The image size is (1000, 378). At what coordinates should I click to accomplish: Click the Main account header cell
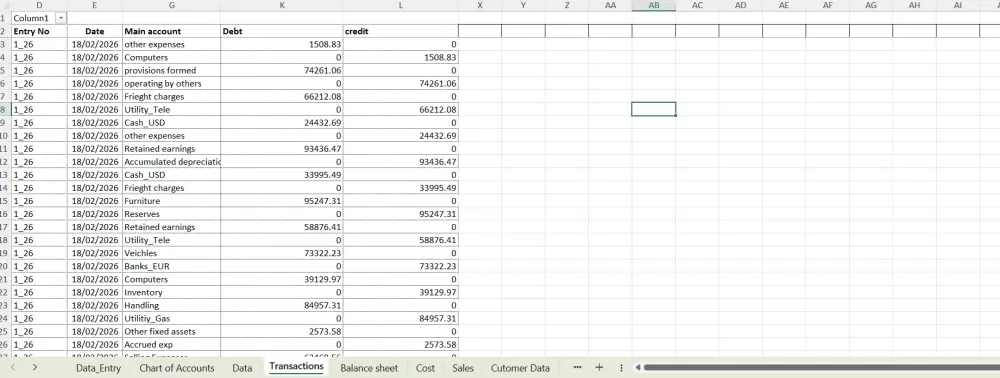tap(172, 31)
